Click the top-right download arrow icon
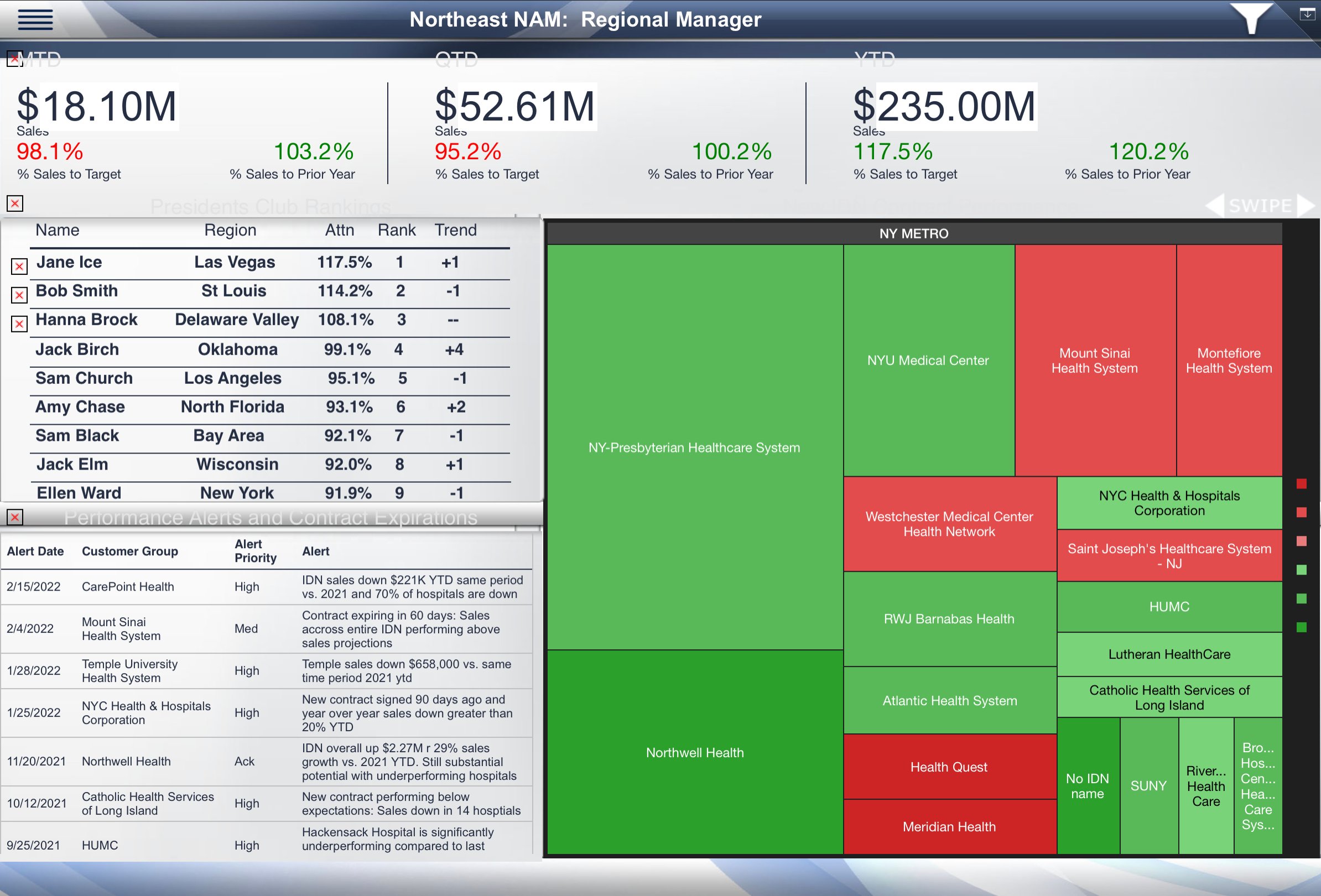The image size is (1321, 896). pos(1307,15)
